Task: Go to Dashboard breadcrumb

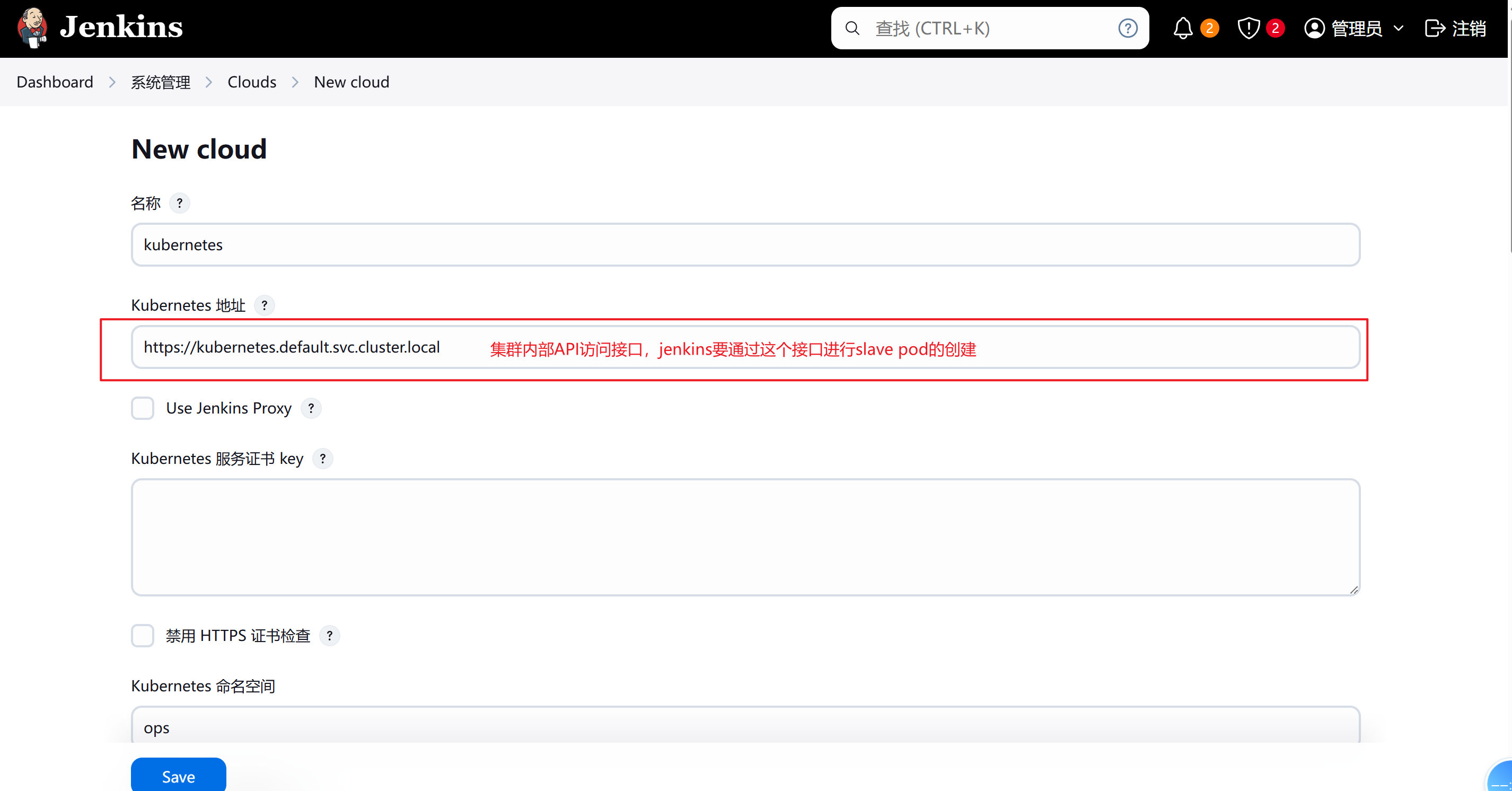Action: click(55, 82)
